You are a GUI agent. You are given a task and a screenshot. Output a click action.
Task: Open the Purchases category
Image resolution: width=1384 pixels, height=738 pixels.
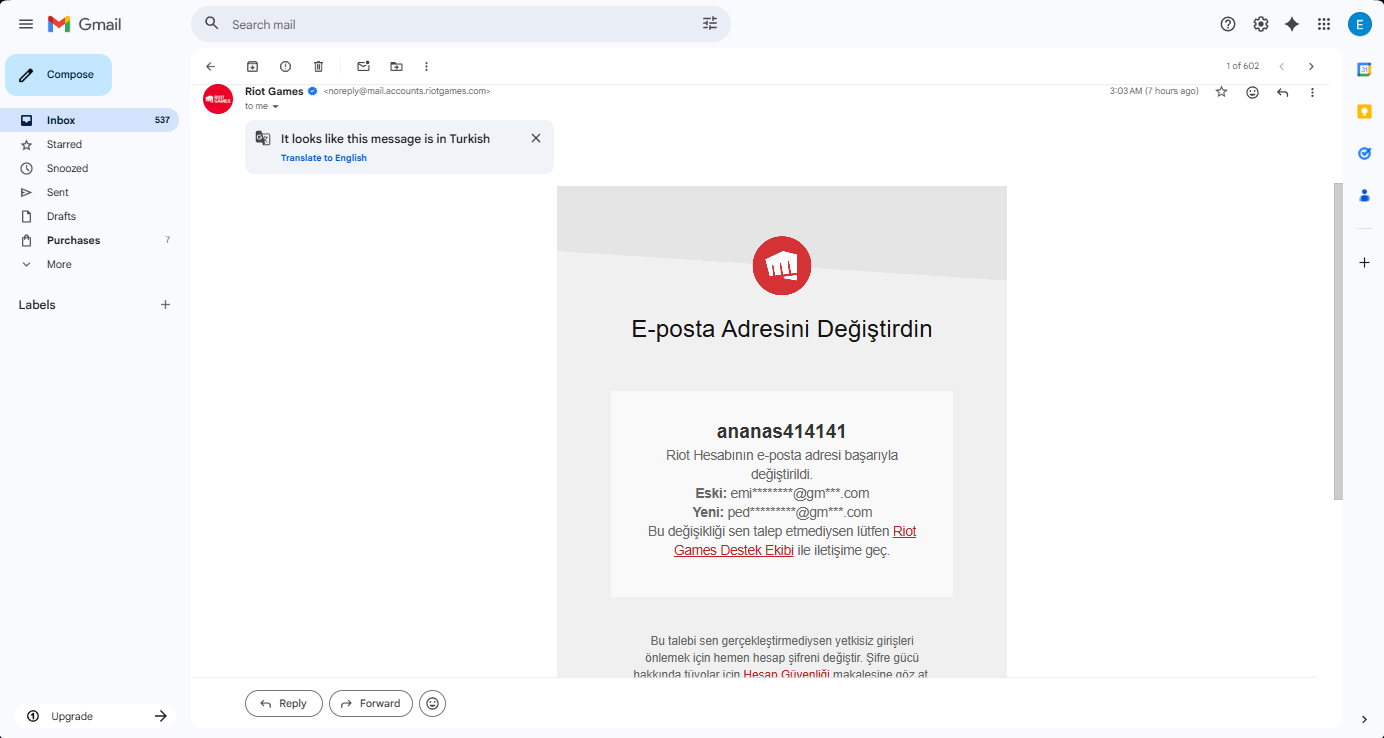click(91, 240)
